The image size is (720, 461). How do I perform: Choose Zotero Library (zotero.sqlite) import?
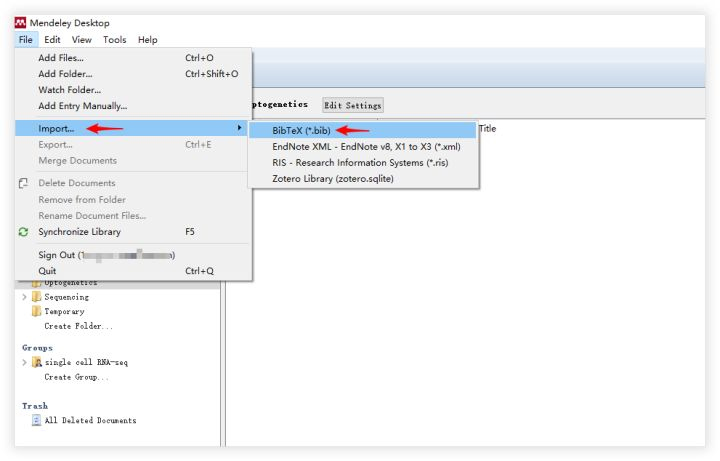[363, 179]
